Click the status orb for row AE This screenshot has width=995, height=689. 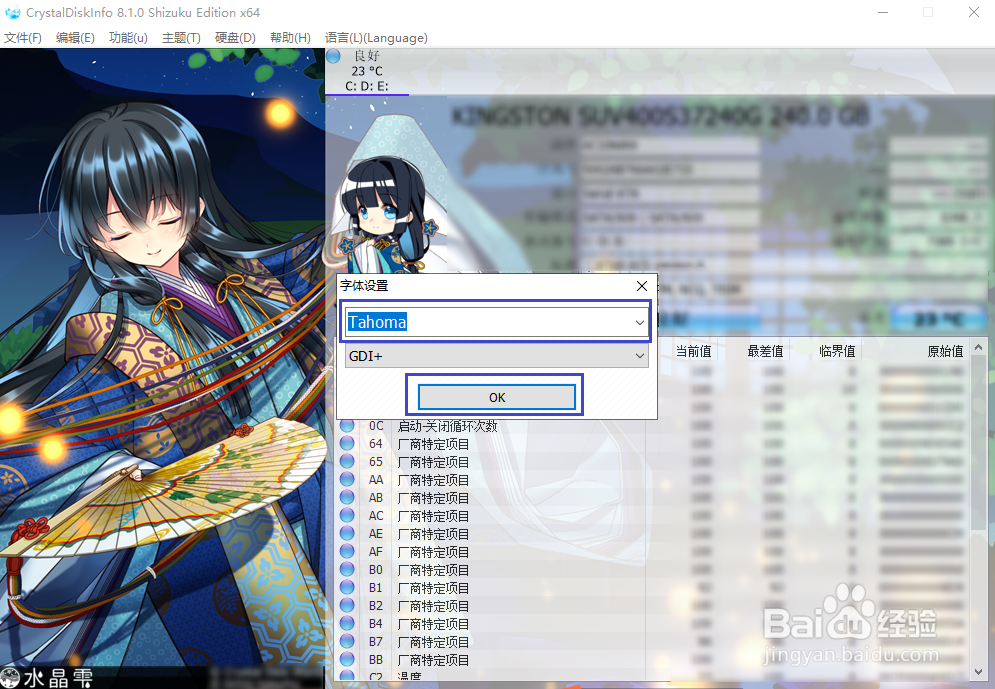[347, 534]
